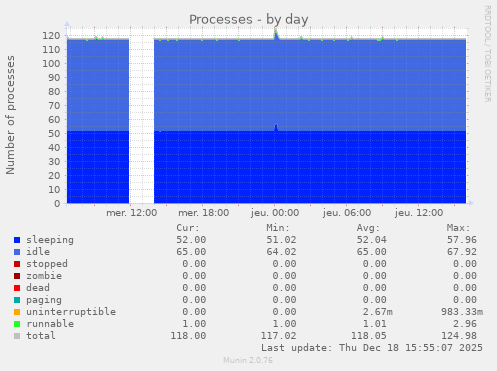Click the idle legend color swatch
This screenshot has width=497, height=371.
[17, 252]
